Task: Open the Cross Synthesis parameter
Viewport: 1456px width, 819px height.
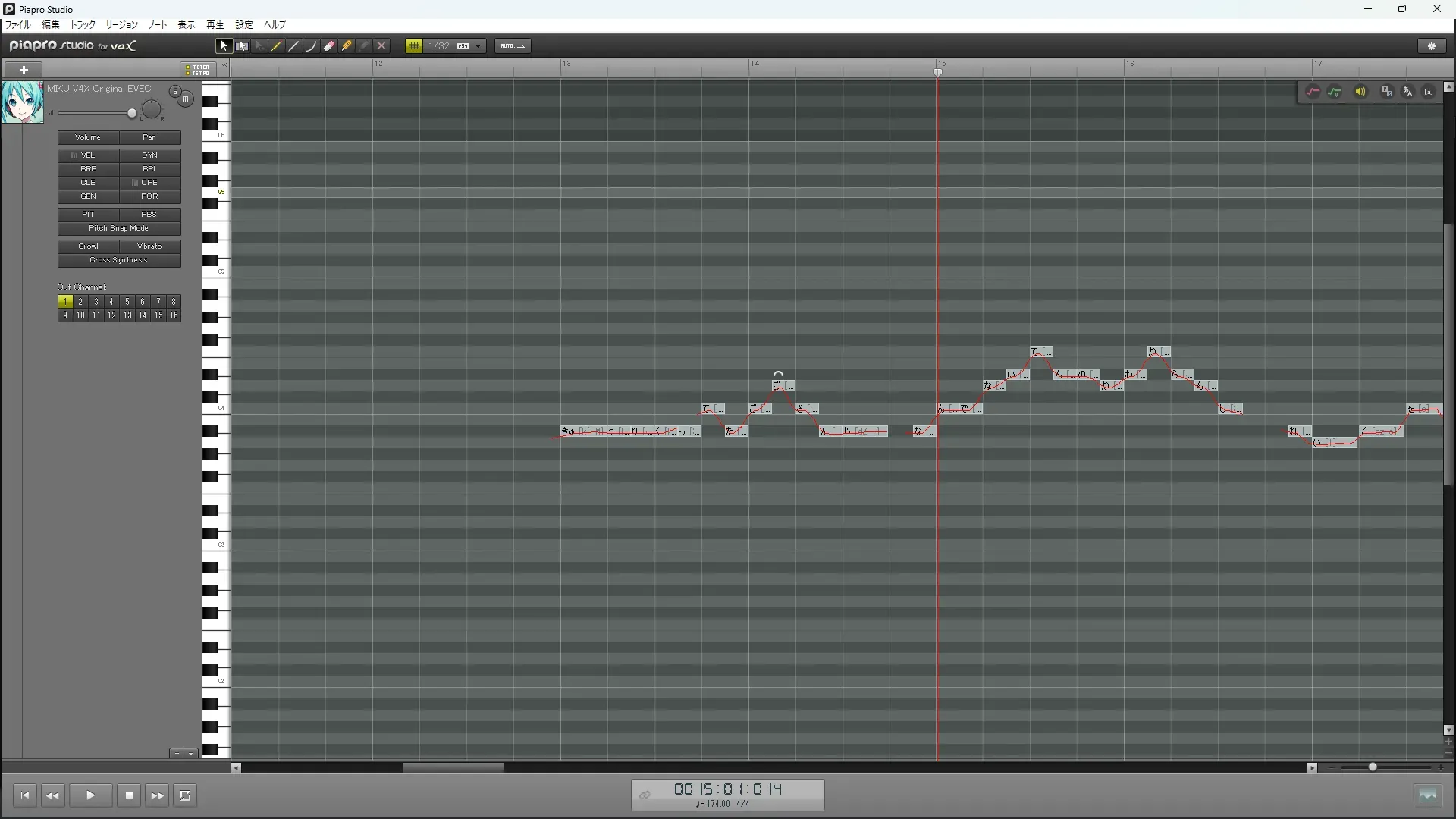Action: click(x=119, y=260)
